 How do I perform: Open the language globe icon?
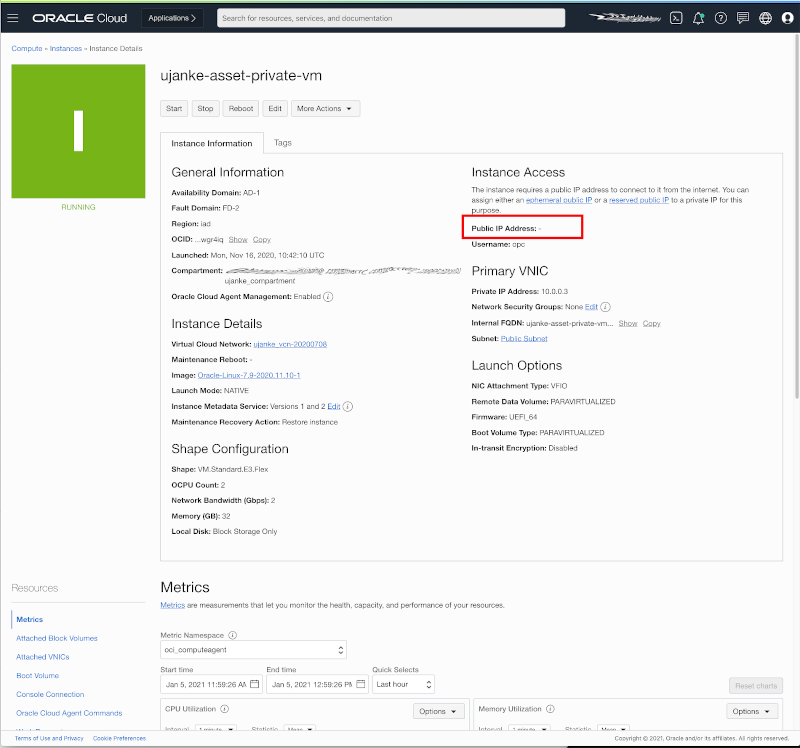point(765,18)
